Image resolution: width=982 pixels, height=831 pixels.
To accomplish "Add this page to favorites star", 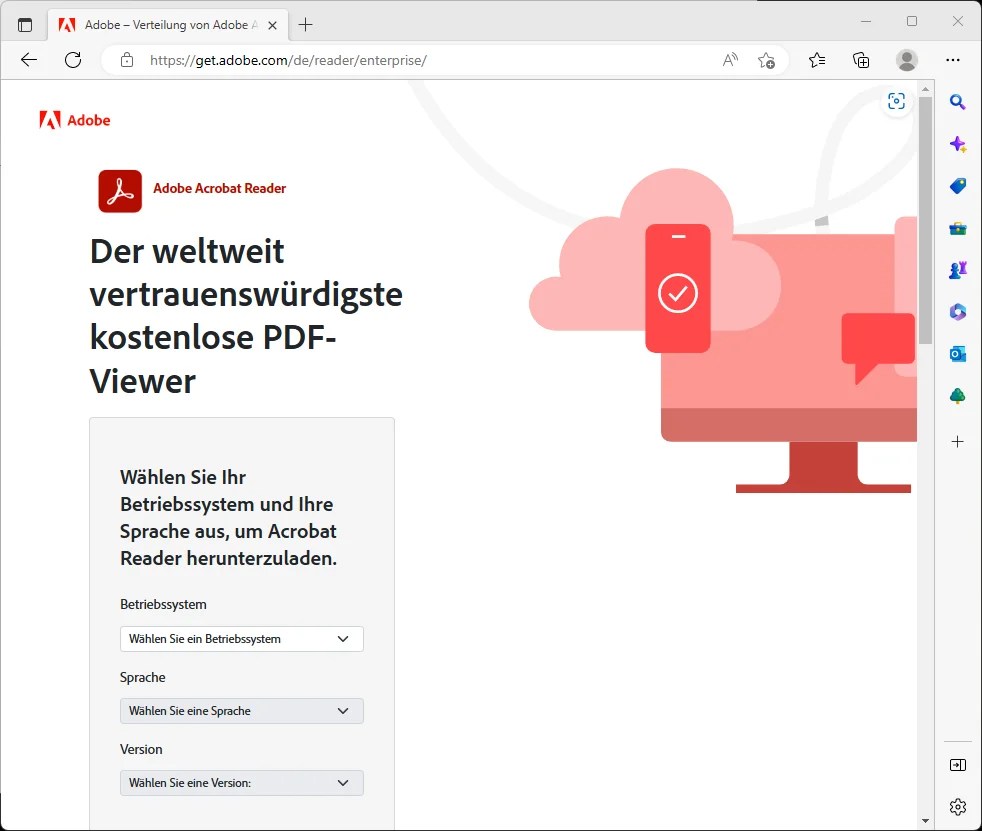I will 766,60.
